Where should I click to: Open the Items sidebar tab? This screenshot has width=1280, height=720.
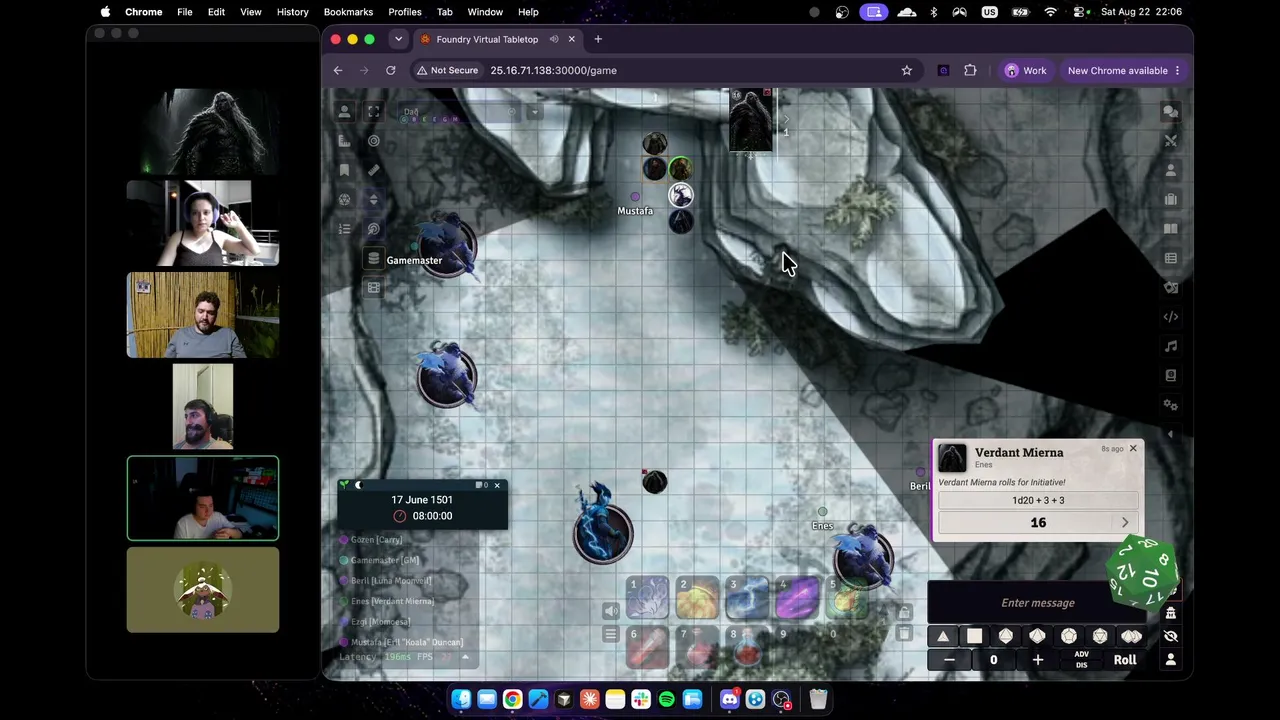[1171, 200]
